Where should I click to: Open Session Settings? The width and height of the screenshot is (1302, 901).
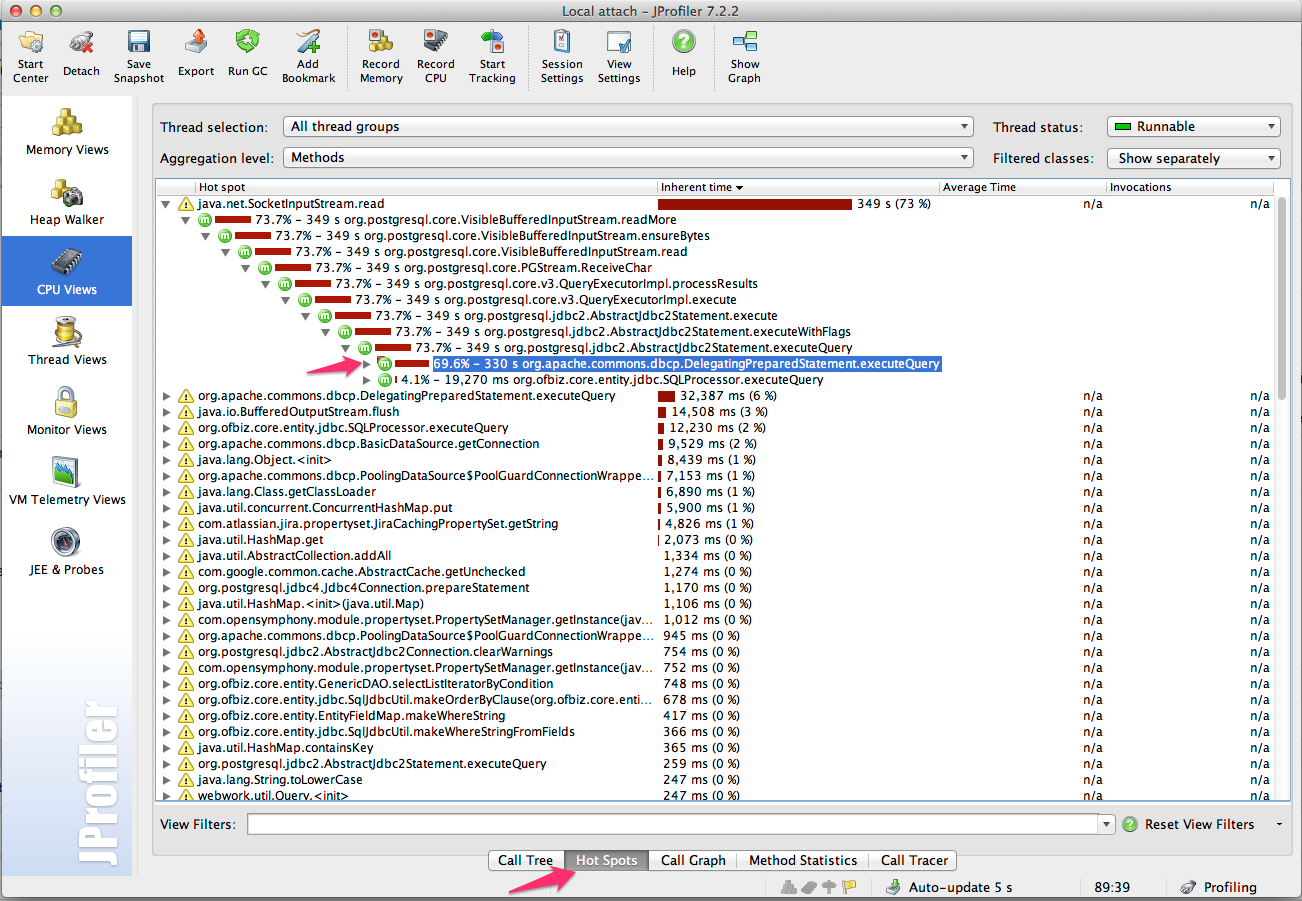click(562, 56)
